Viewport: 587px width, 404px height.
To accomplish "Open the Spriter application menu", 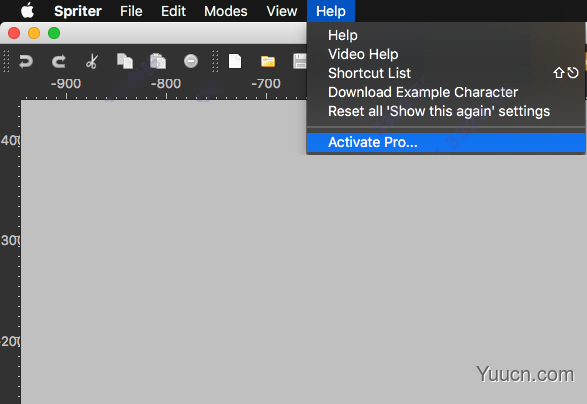I will click(x=78, y=11).
